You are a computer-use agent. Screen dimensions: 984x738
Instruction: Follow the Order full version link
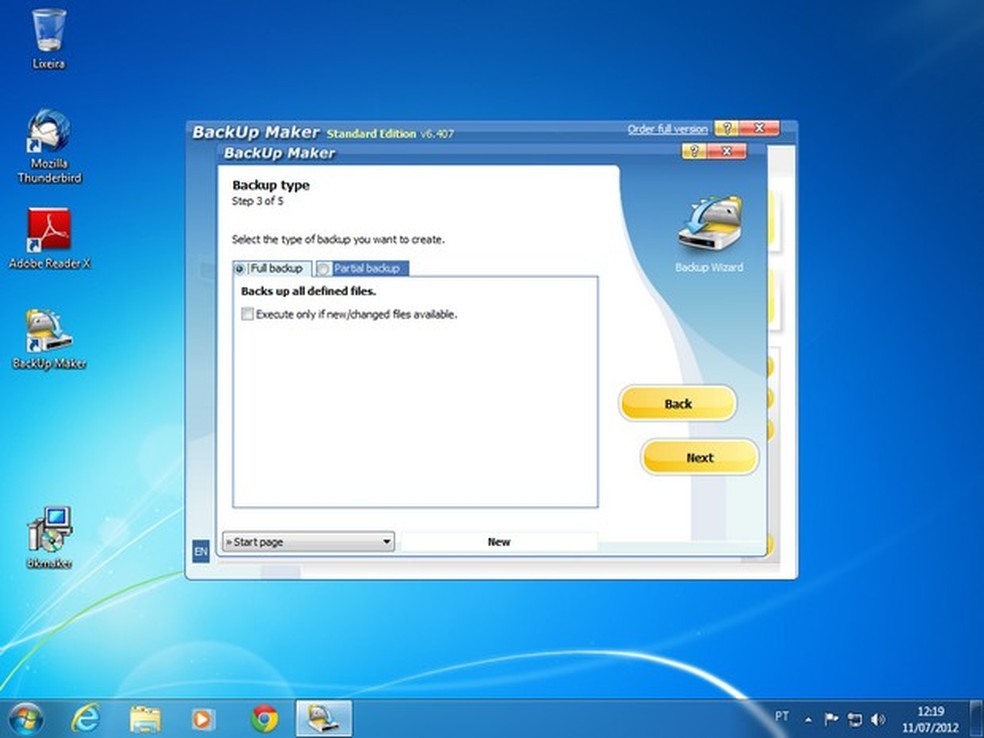pyautogui.click(x=667, y=129)
